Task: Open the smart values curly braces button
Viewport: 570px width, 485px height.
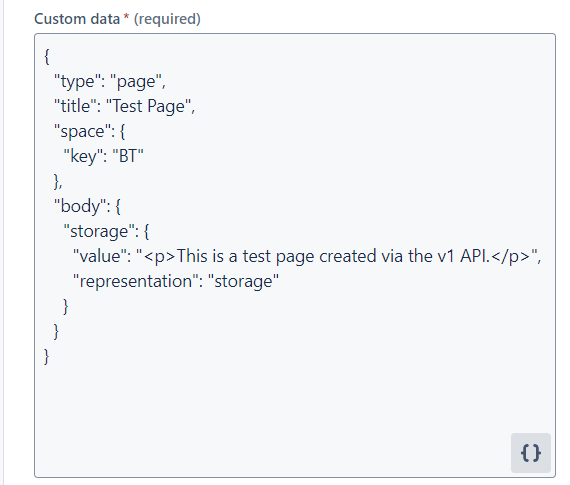Action: 530,453
